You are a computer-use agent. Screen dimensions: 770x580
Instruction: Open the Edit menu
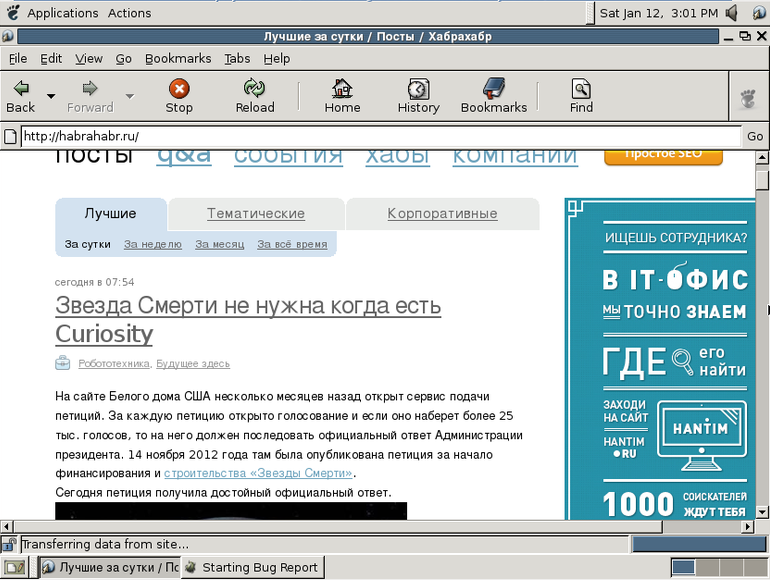coord(51,58)
